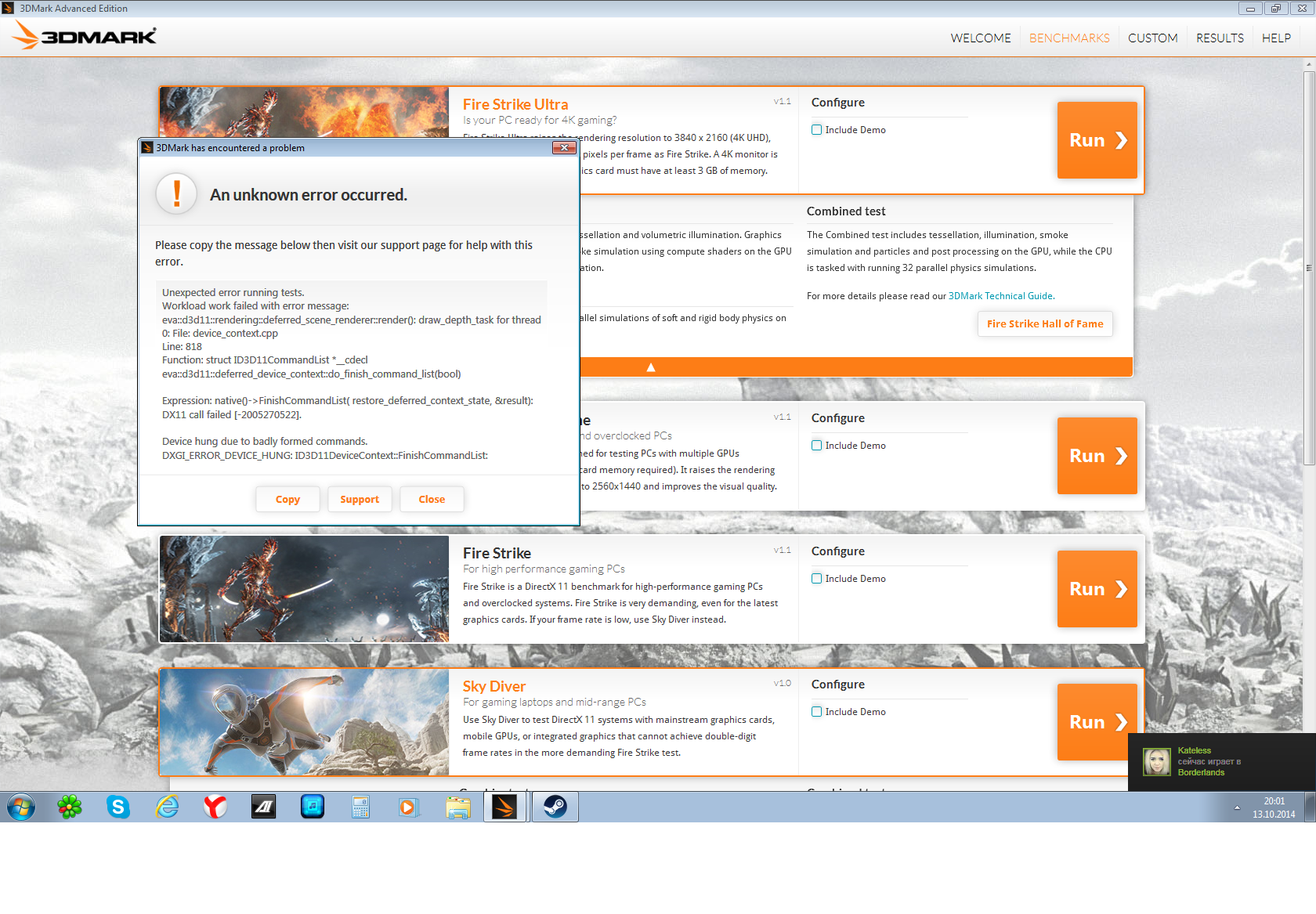Image resolution: width=1316 pixels, height=914 pixels.
Task: Open Skype from the taskbar
Action: pyautogui.click(x=118, y=807)
